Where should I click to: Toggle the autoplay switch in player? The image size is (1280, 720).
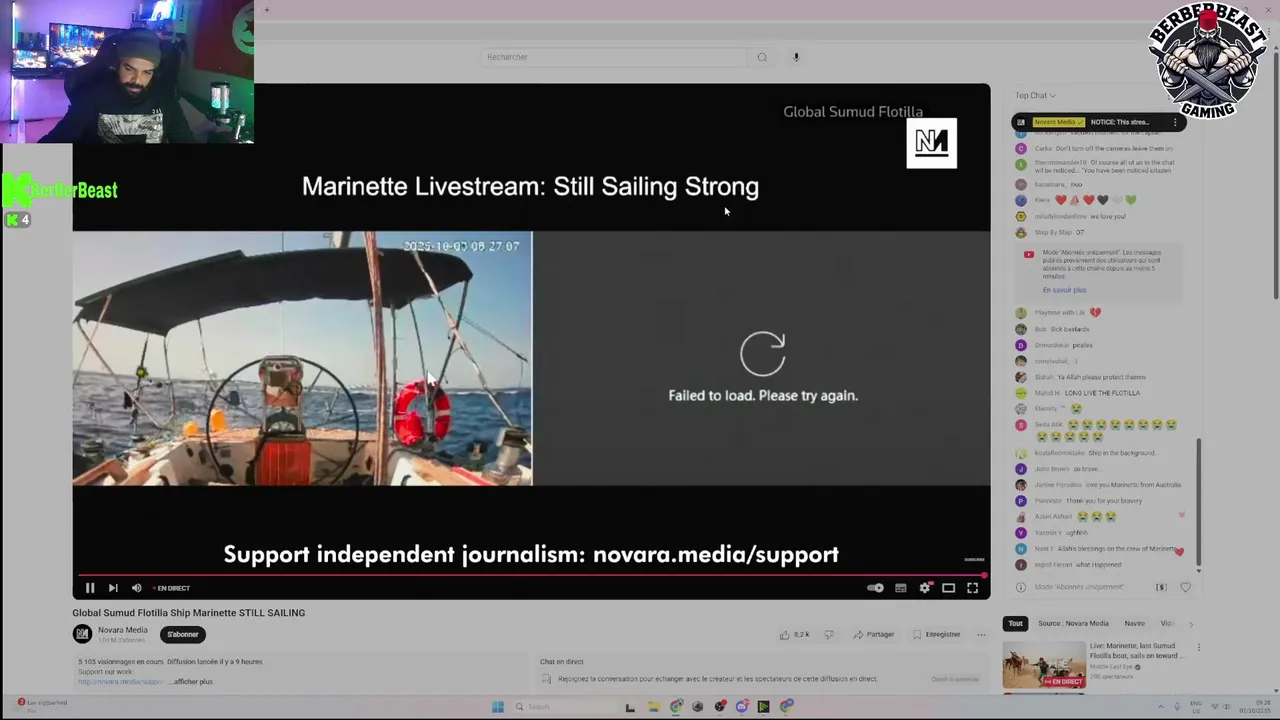click(875, 588)
